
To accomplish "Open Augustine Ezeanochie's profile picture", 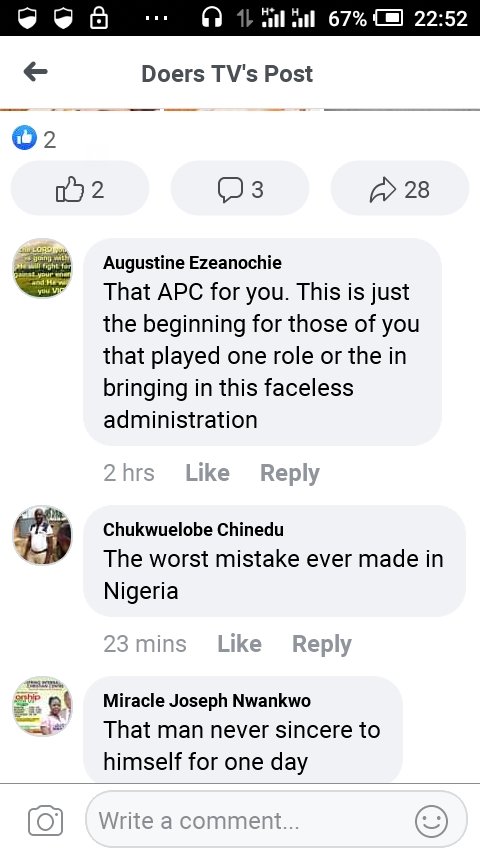I will pos(42,268).
